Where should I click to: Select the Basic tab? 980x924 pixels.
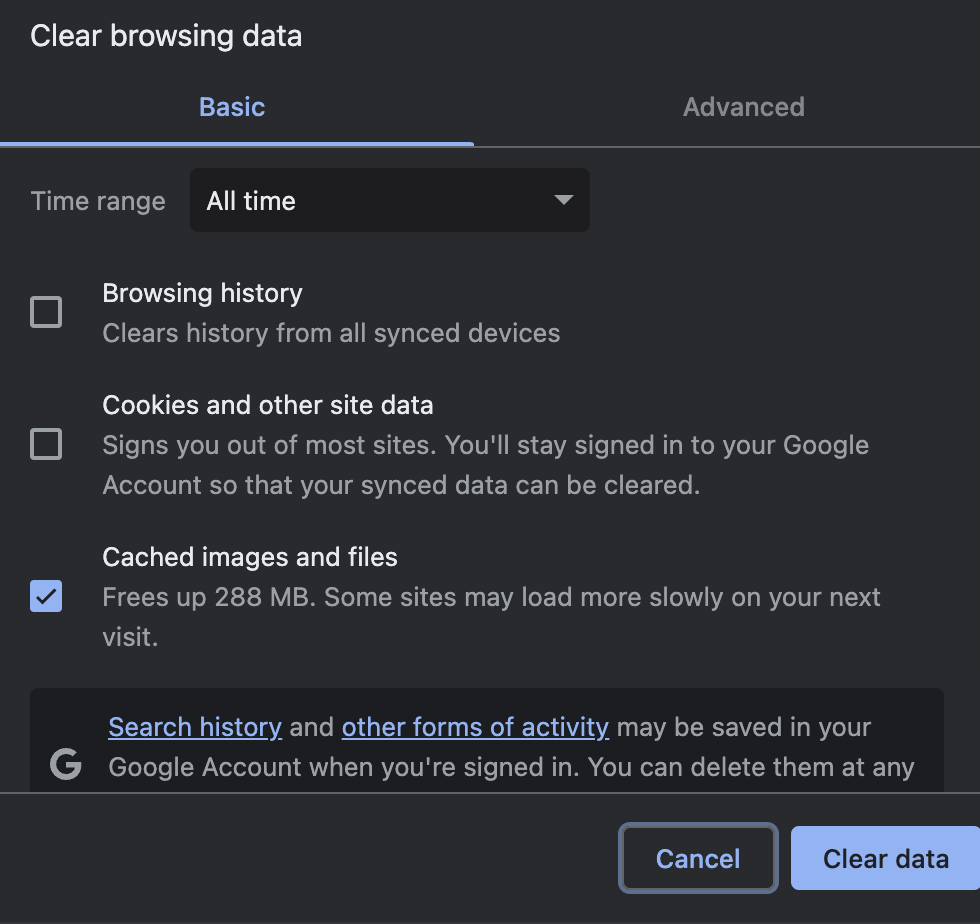[x=231, y=107]
